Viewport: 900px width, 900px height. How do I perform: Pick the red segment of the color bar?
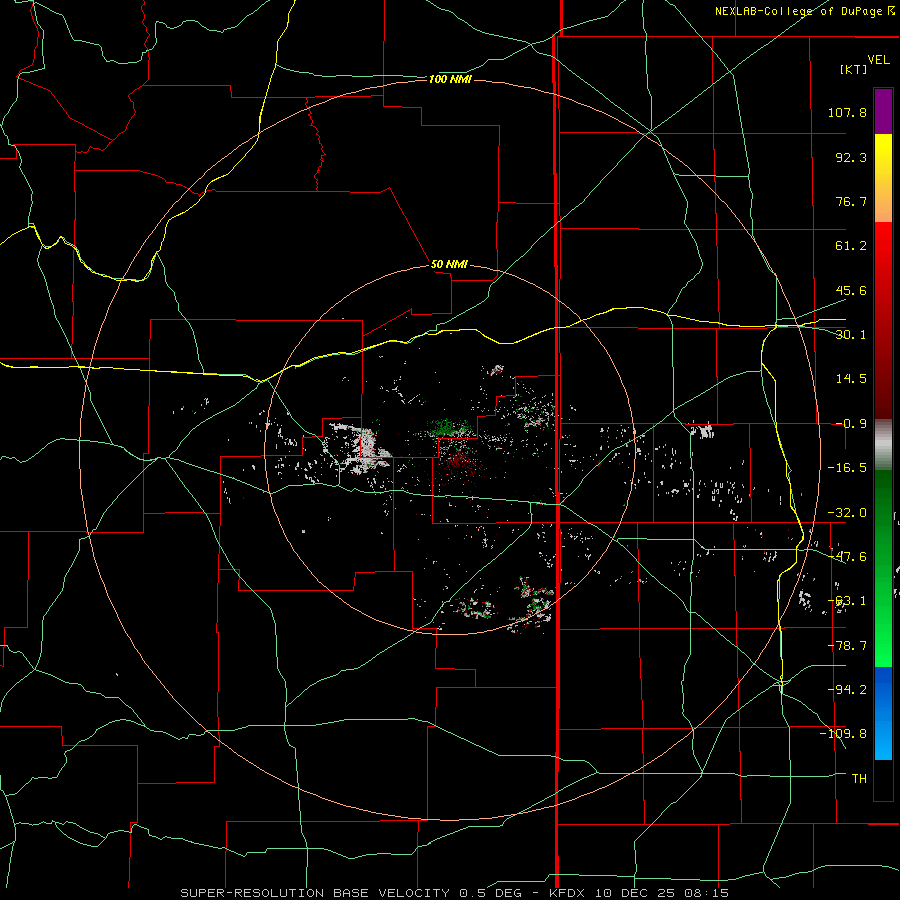883,320
